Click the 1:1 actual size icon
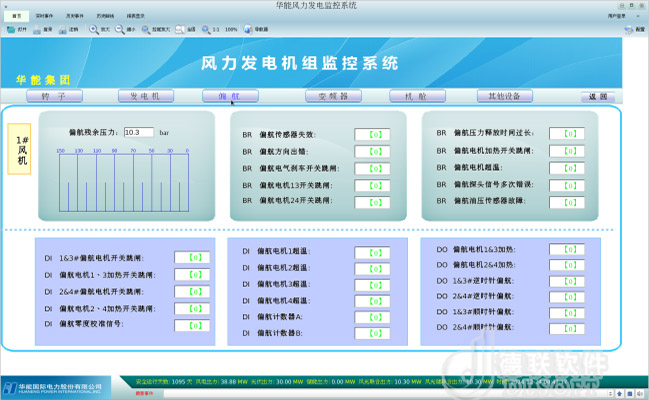The height and width of the screenshot is (400, 649). 205,30
